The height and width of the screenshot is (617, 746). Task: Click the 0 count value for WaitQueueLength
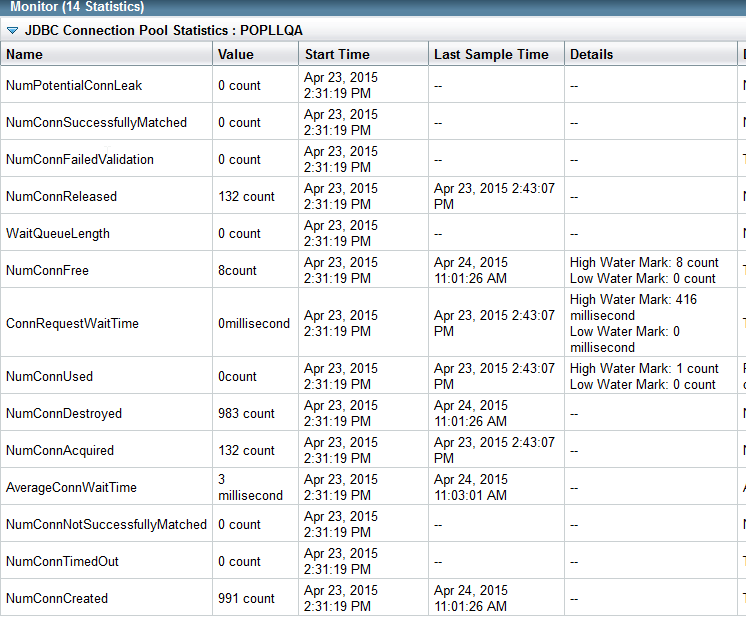pyautogui.click(x=239, y=234)
